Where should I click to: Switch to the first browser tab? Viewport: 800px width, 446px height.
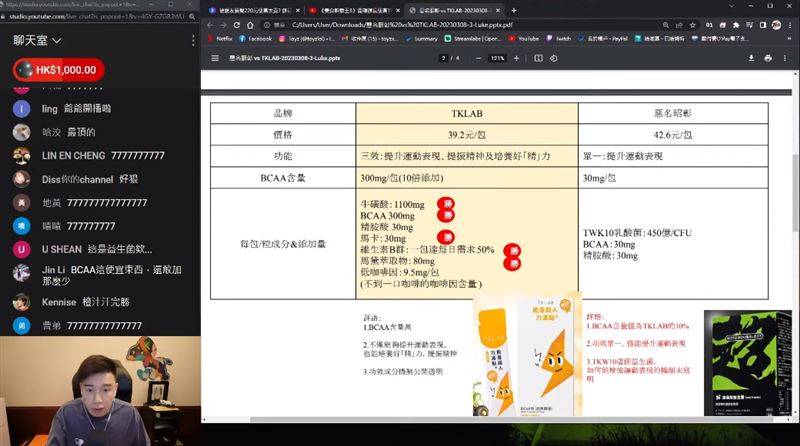[x=254, y=10]
